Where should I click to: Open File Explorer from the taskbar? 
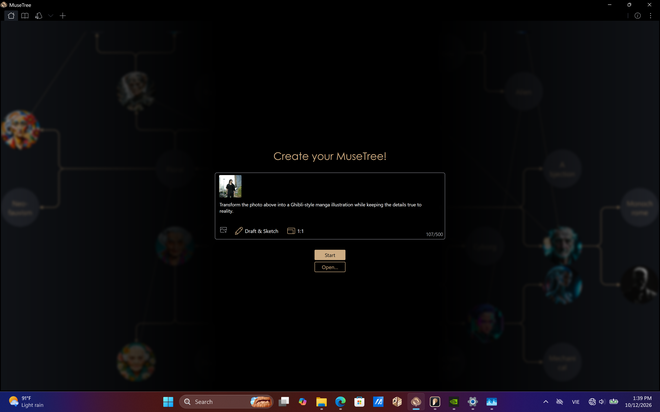(x=322, y=401)
